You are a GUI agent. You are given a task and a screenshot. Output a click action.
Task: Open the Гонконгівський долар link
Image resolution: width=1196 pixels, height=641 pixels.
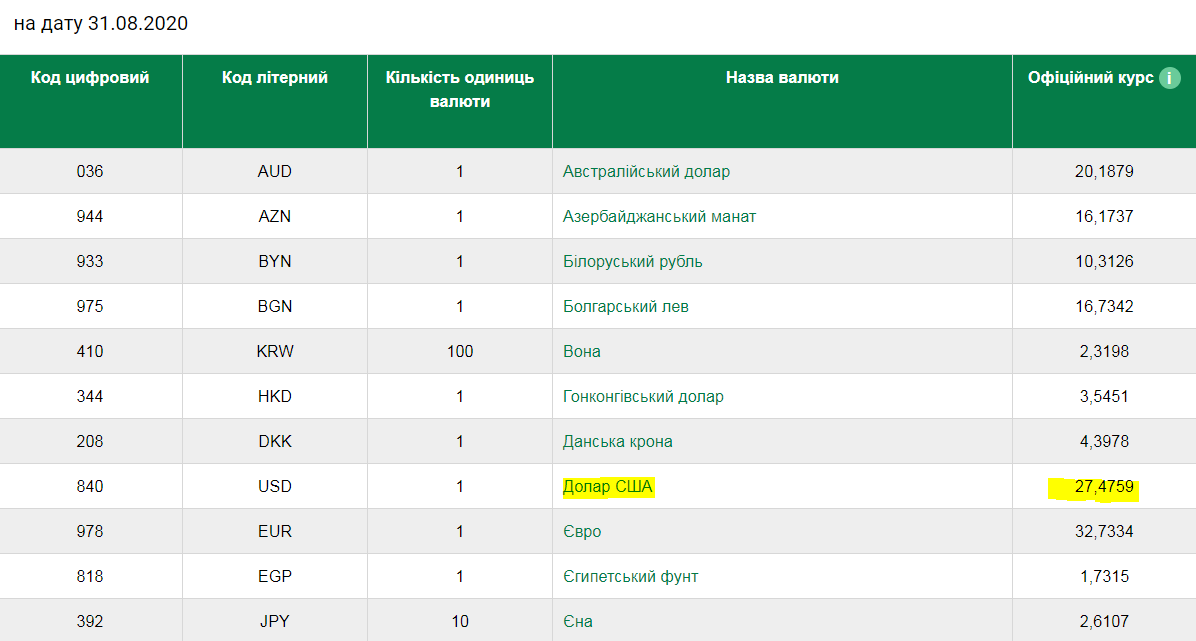(643, 396)
